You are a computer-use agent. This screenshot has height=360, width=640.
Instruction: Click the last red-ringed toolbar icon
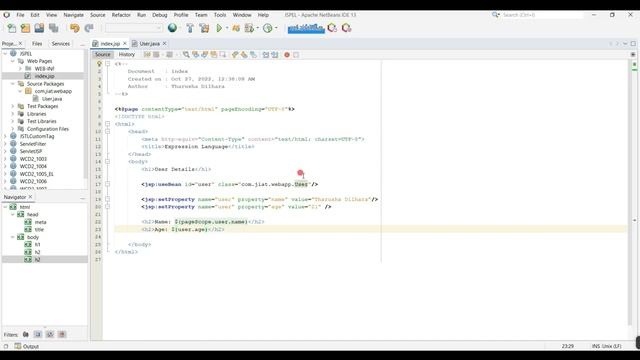347,28
